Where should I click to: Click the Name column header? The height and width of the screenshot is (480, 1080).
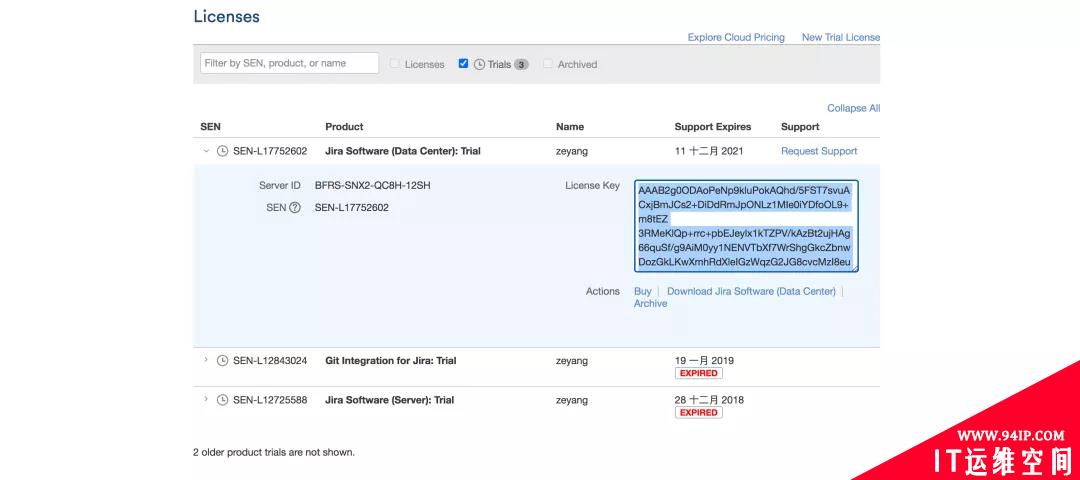tap(570, 127)
